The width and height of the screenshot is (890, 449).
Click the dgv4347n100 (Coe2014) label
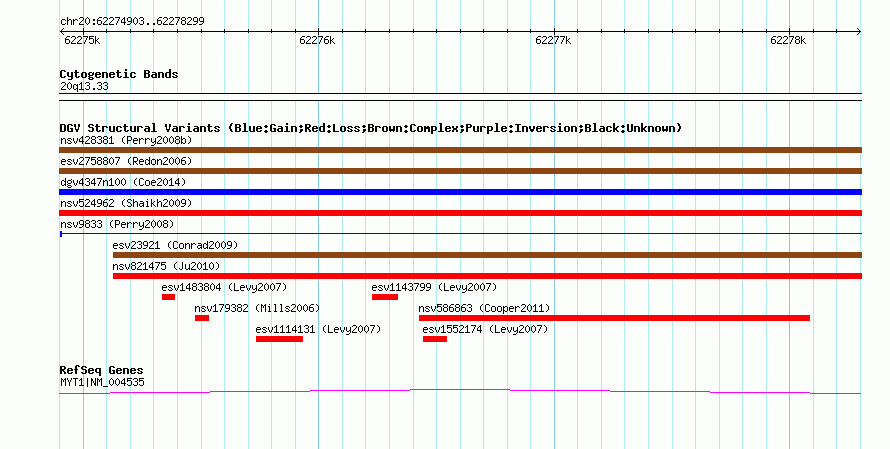[123, 182]
